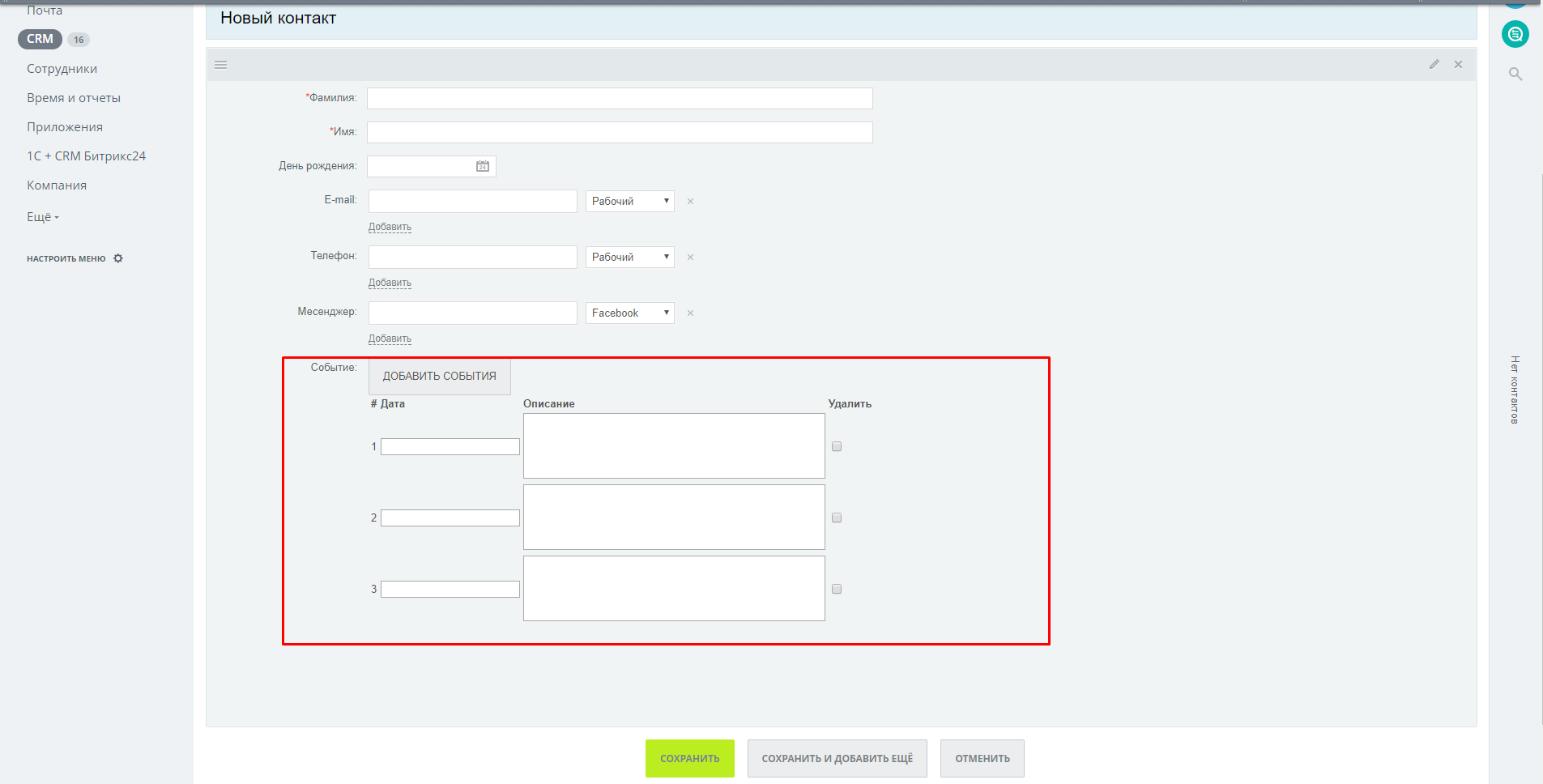The height and width of the screenshot is (784, 1543).
Task: Expand the Ещё sidebar menu
Action: point(42,217)
